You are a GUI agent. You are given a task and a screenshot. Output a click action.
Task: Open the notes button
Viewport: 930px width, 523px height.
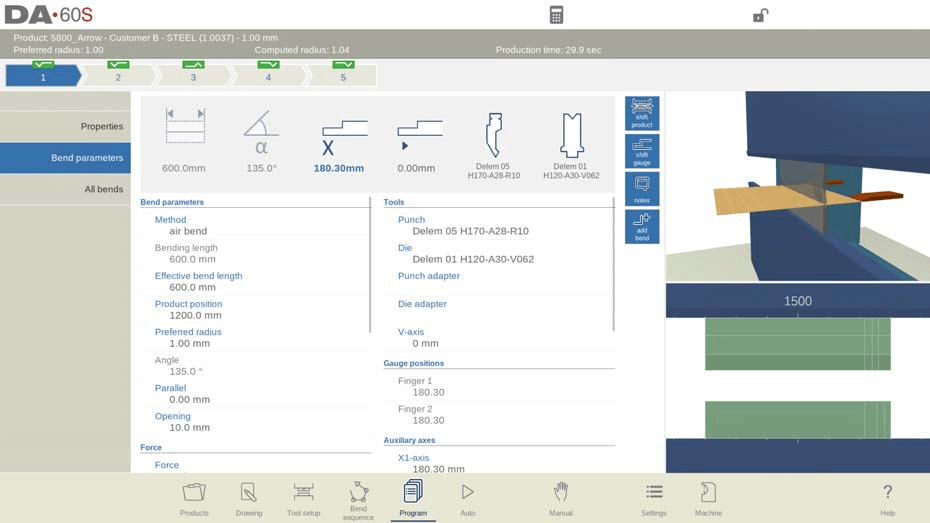click(642, 189)
